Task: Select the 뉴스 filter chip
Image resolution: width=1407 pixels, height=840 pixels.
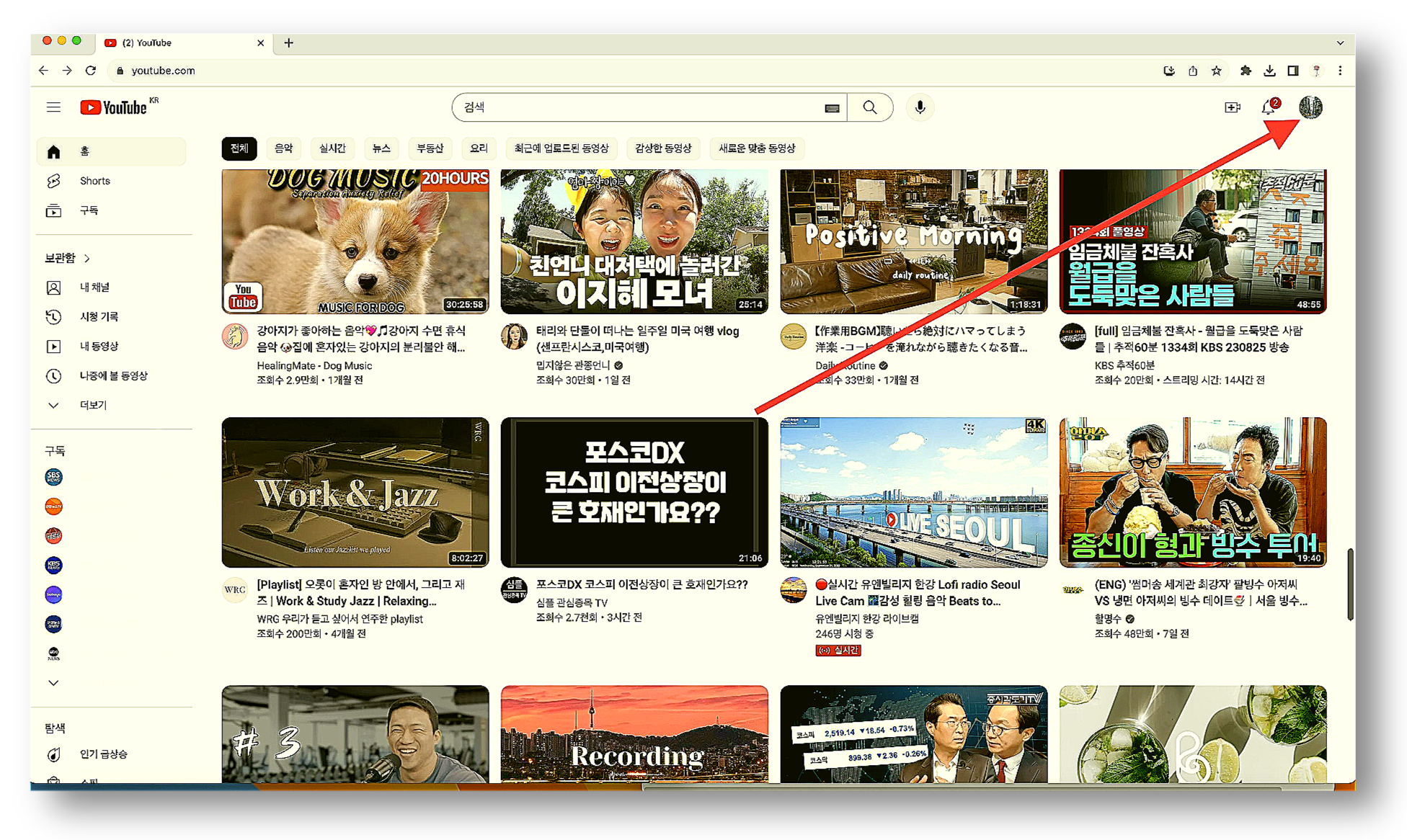Action: (x=381, y=148)
